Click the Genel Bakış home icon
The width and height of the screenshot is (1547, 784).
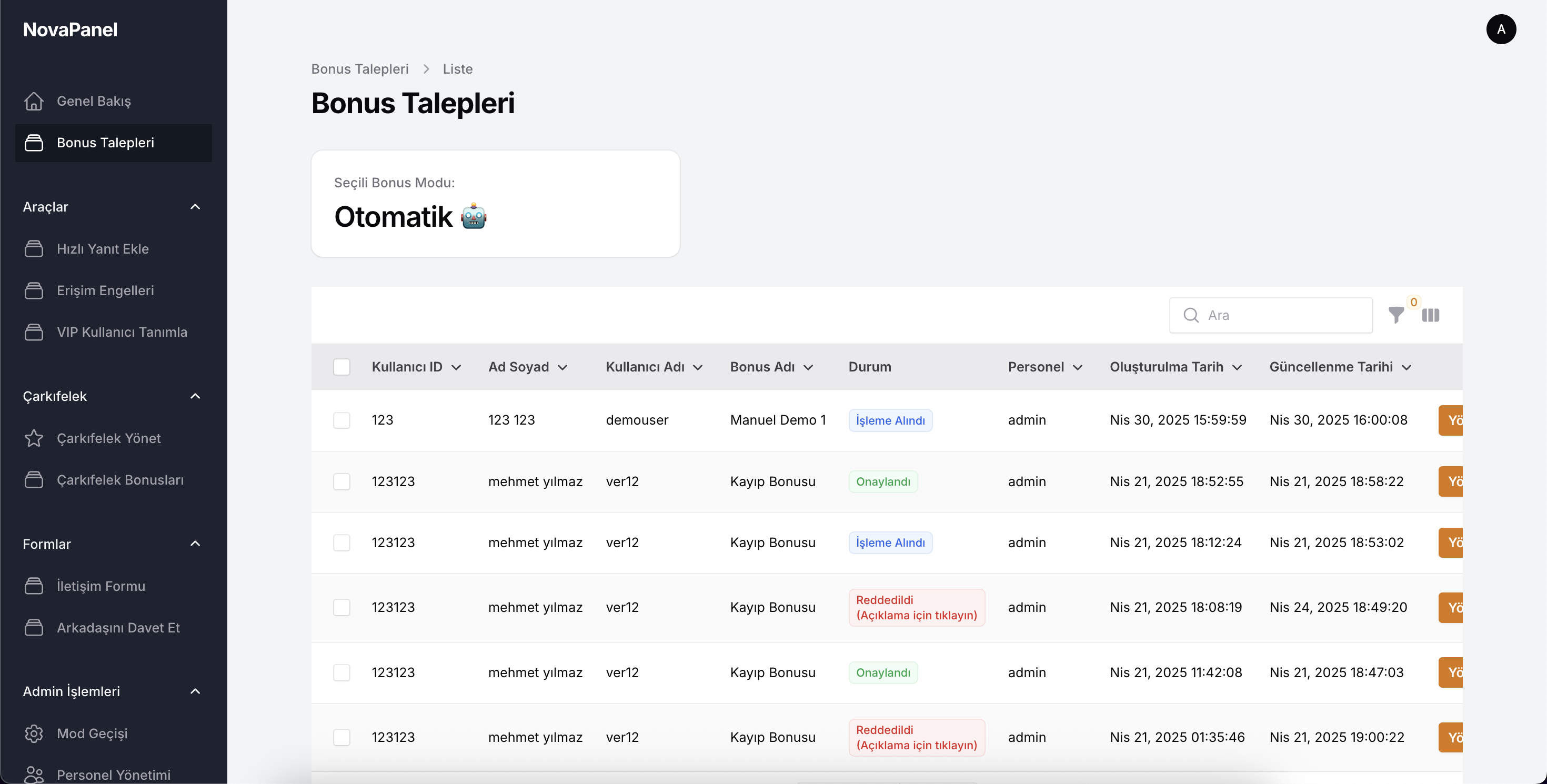click(34, 101)
